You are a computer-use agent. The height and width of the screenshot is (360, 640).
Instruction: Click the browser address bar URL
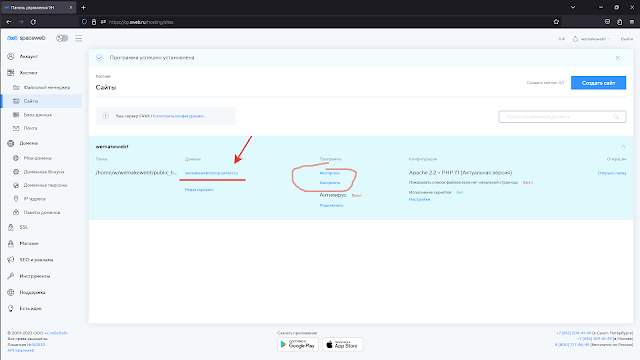[141, 22]
